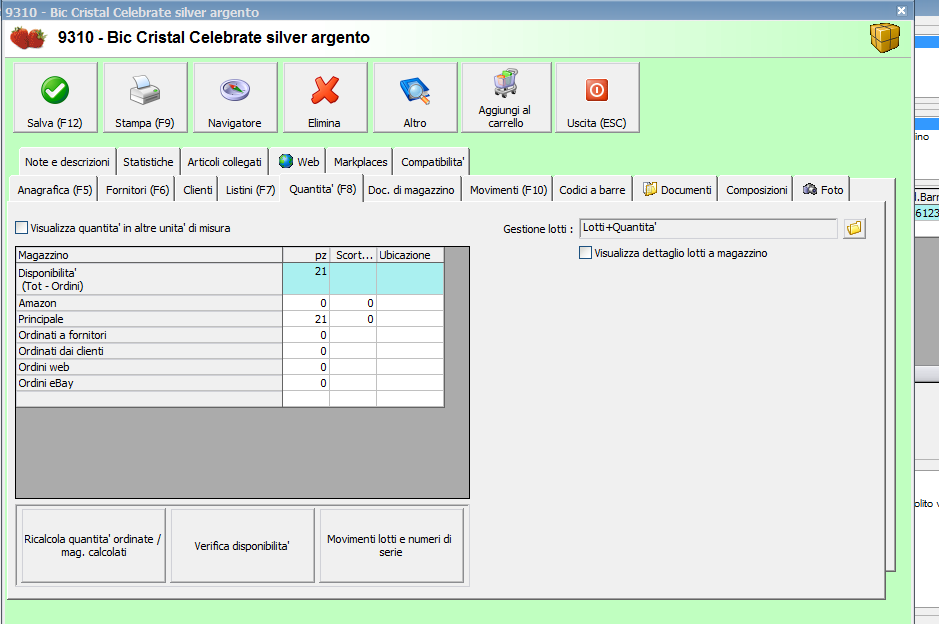Select the Ordinati a fornitori row
The image size is (939, 624).
pyautogui.click(x=230, y=335)
